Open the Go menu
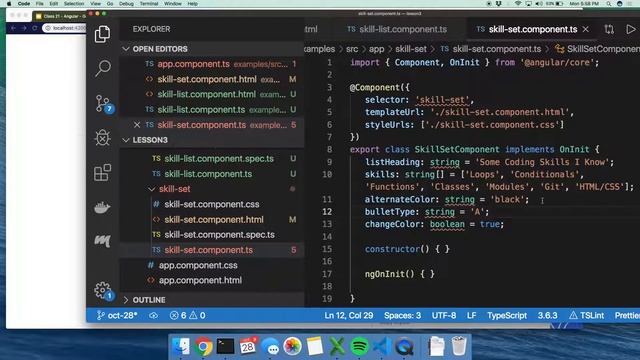640x360 pixels. click(110, 4)
